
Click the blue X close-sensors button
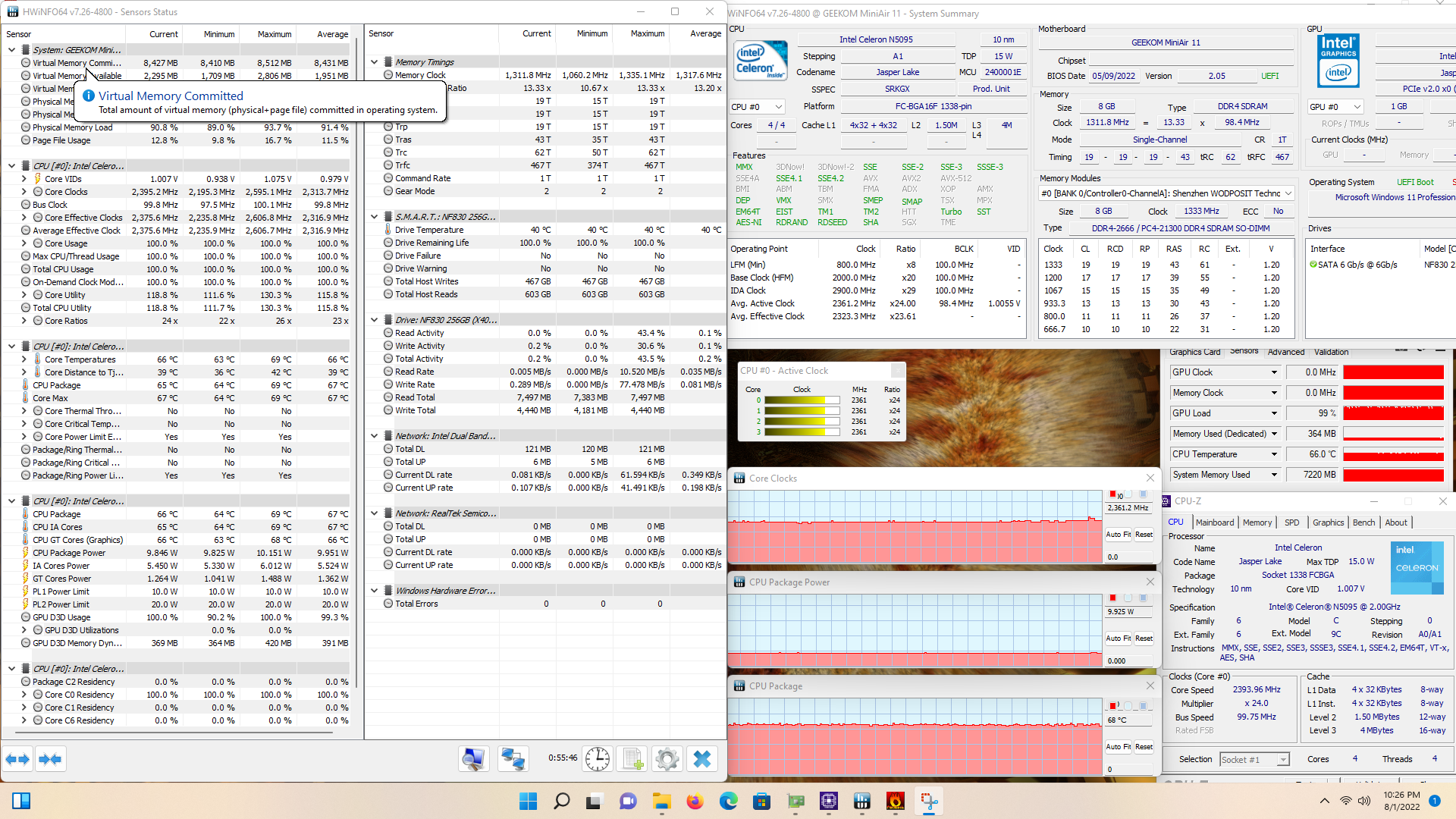(x=702, y=759)
